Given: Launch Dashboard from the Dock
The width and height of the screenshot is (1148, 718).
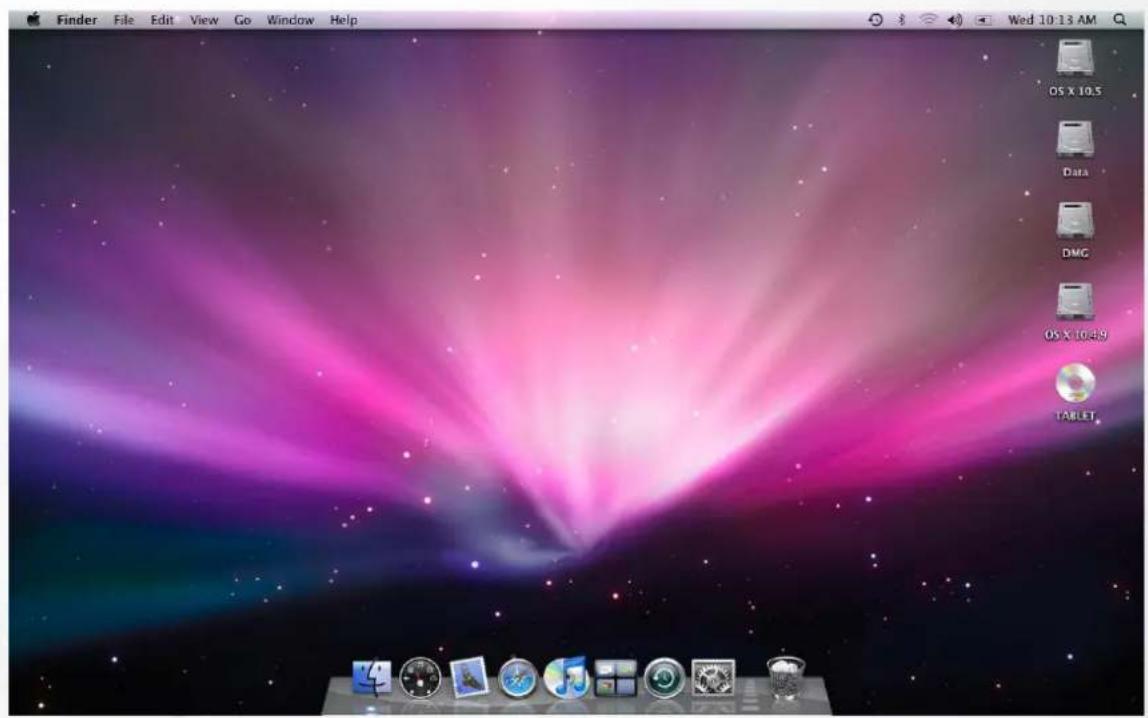Looking at the screenshot, I should coord(420,678).
